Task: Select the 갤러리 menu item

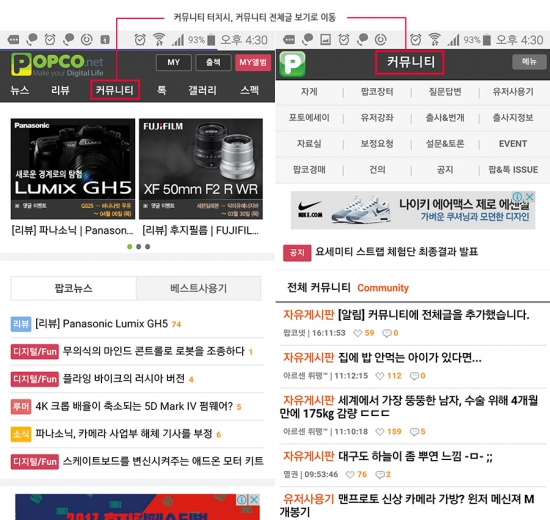Action: click(202, 91)
